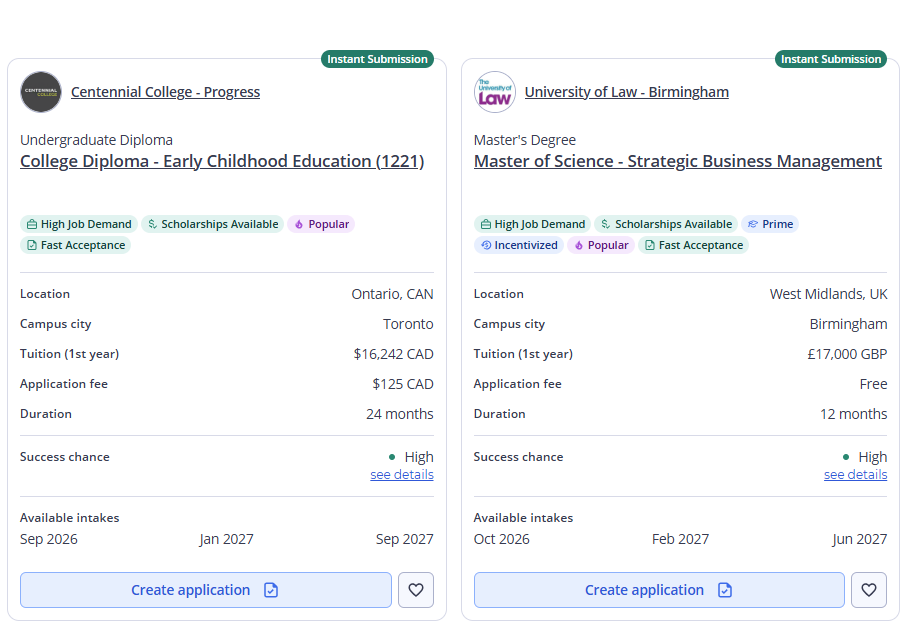
Task: Click the $16,242 CAD tuition value
Action: [x=393, y=354]
